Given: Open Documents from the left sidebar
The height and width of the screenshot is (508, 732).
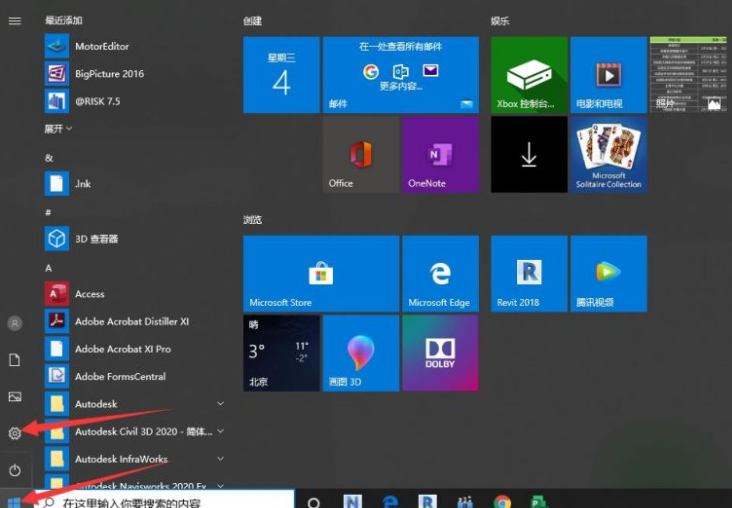Looking at the screenshot, I should [15, 360].
